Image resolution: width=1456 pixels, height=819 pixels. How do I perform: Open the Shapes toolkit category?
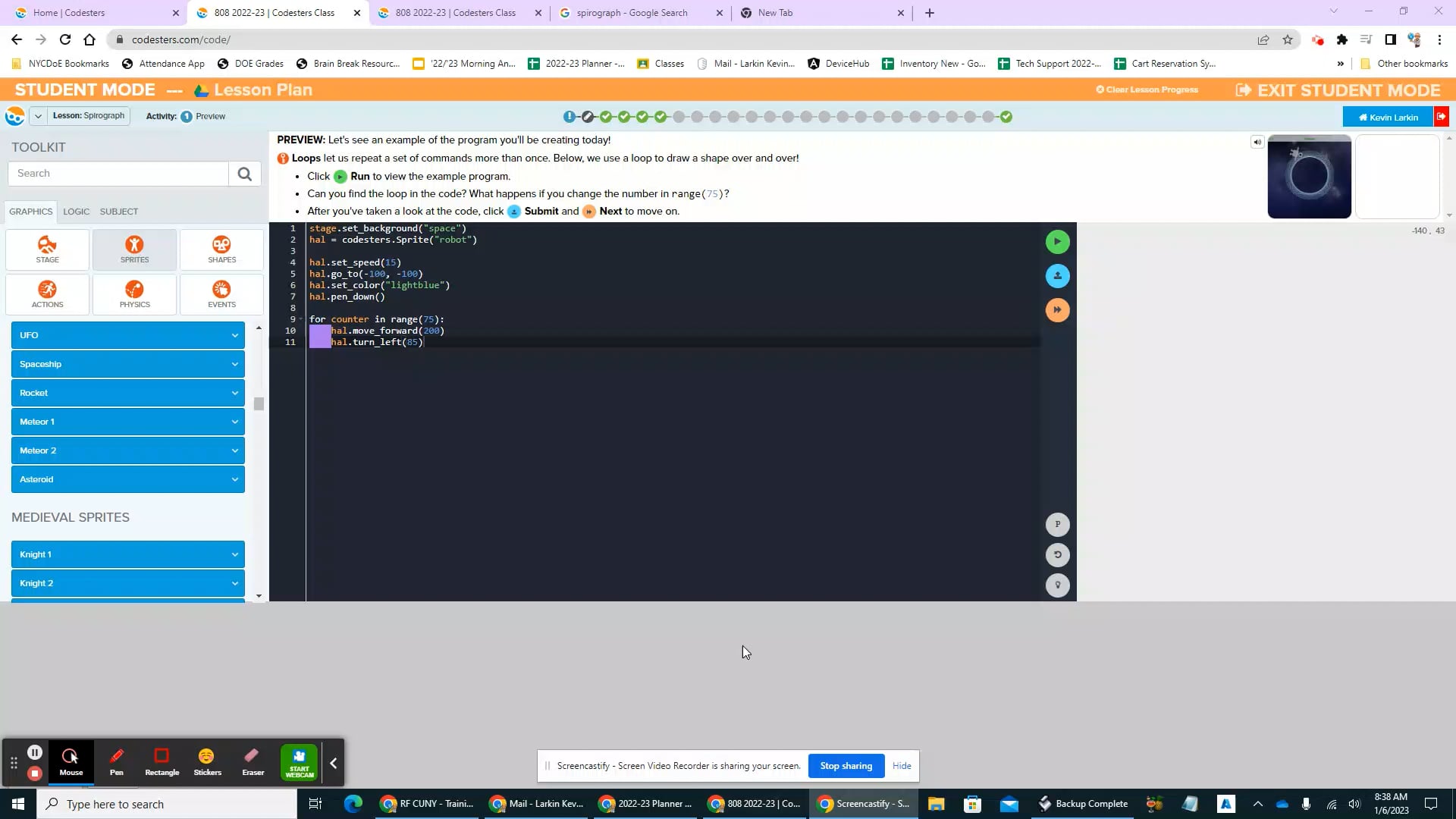(x=221, y=249)
